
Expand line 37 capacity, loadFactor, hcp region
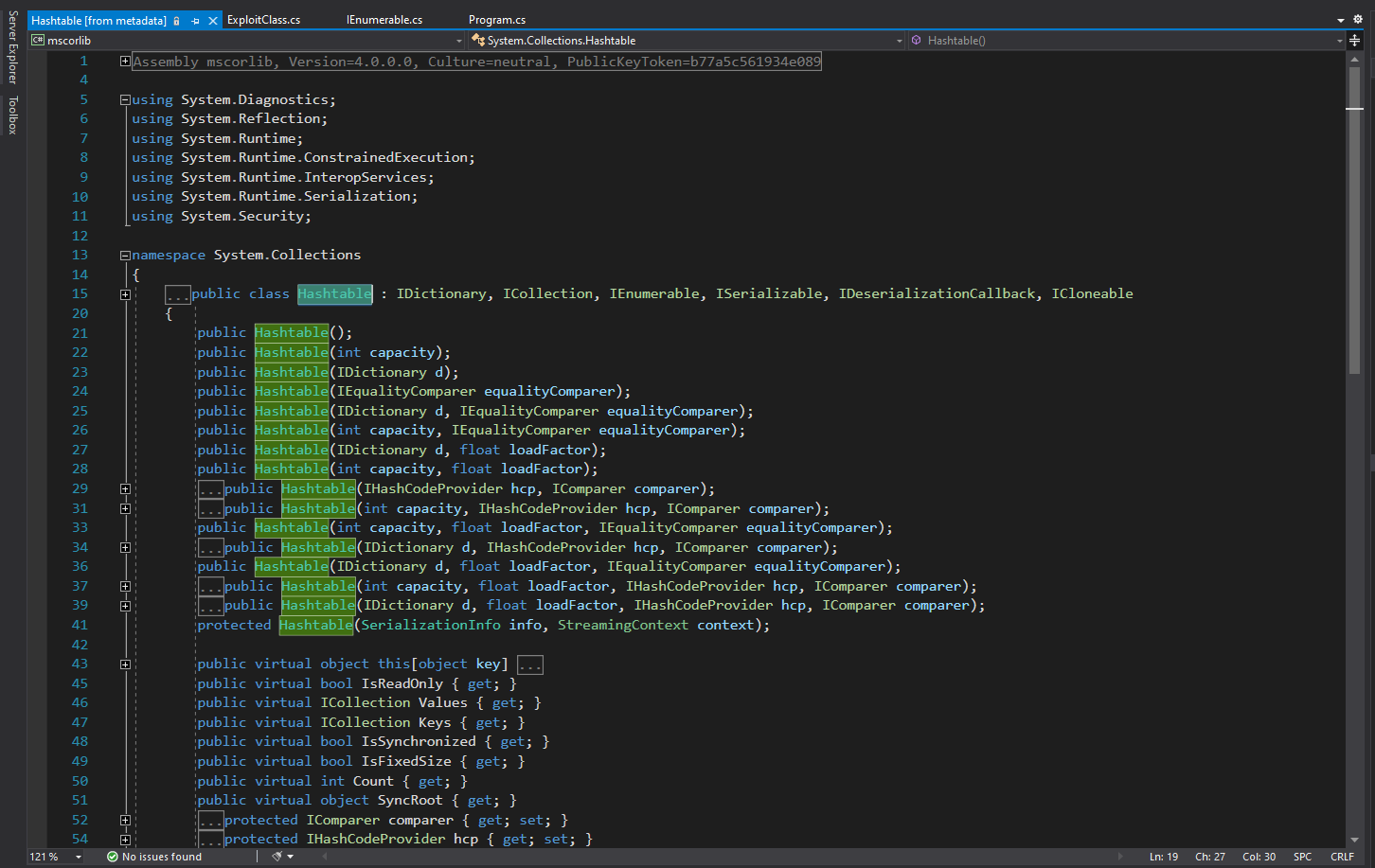point(125,587)
